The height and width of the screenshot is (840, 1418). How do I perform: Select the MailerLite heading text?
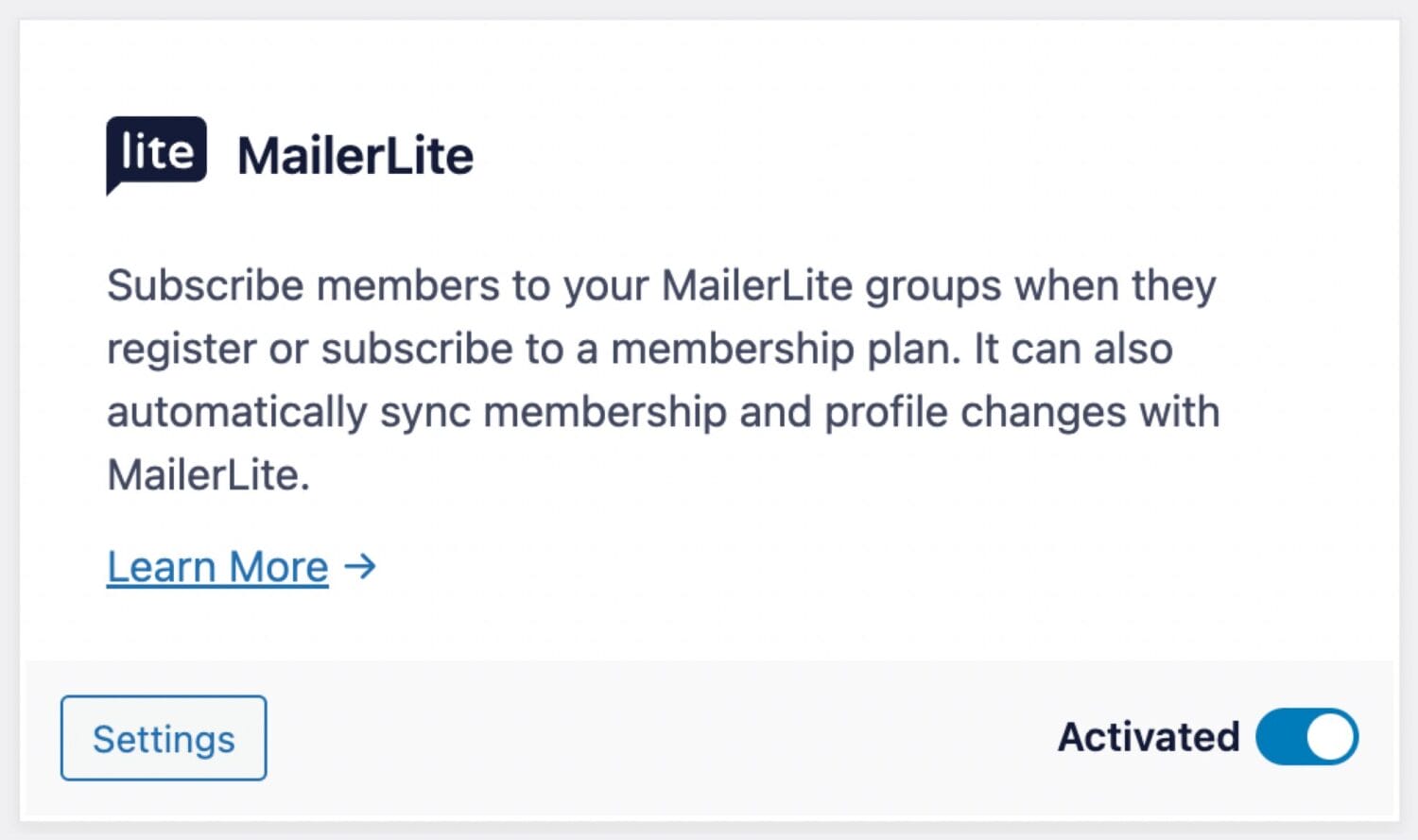point(354,156)
